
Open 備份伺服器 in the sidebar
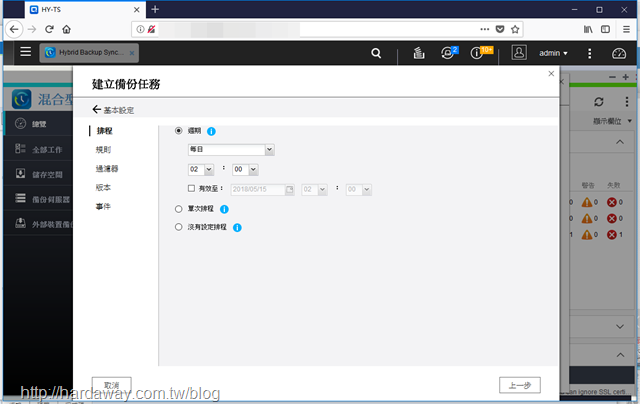click(38, 199)
